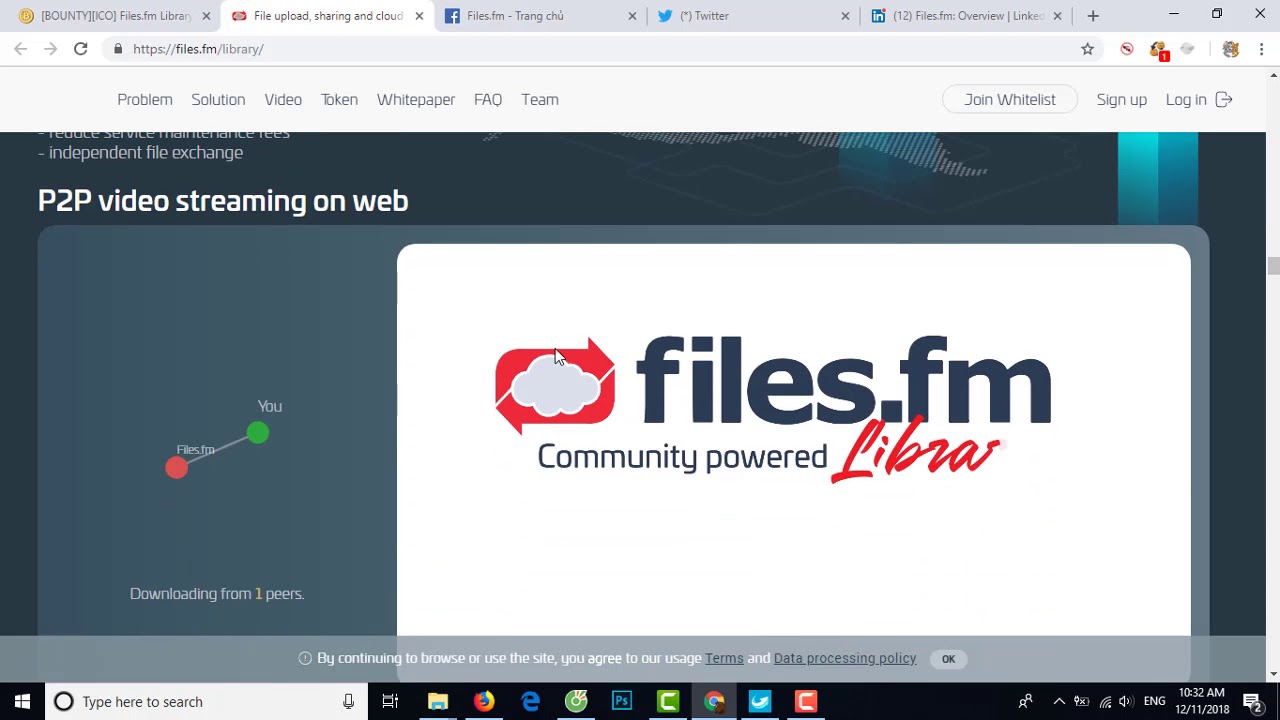Click the browser forward arrow
1280x720 pixels.
click(x=50, y=49)
